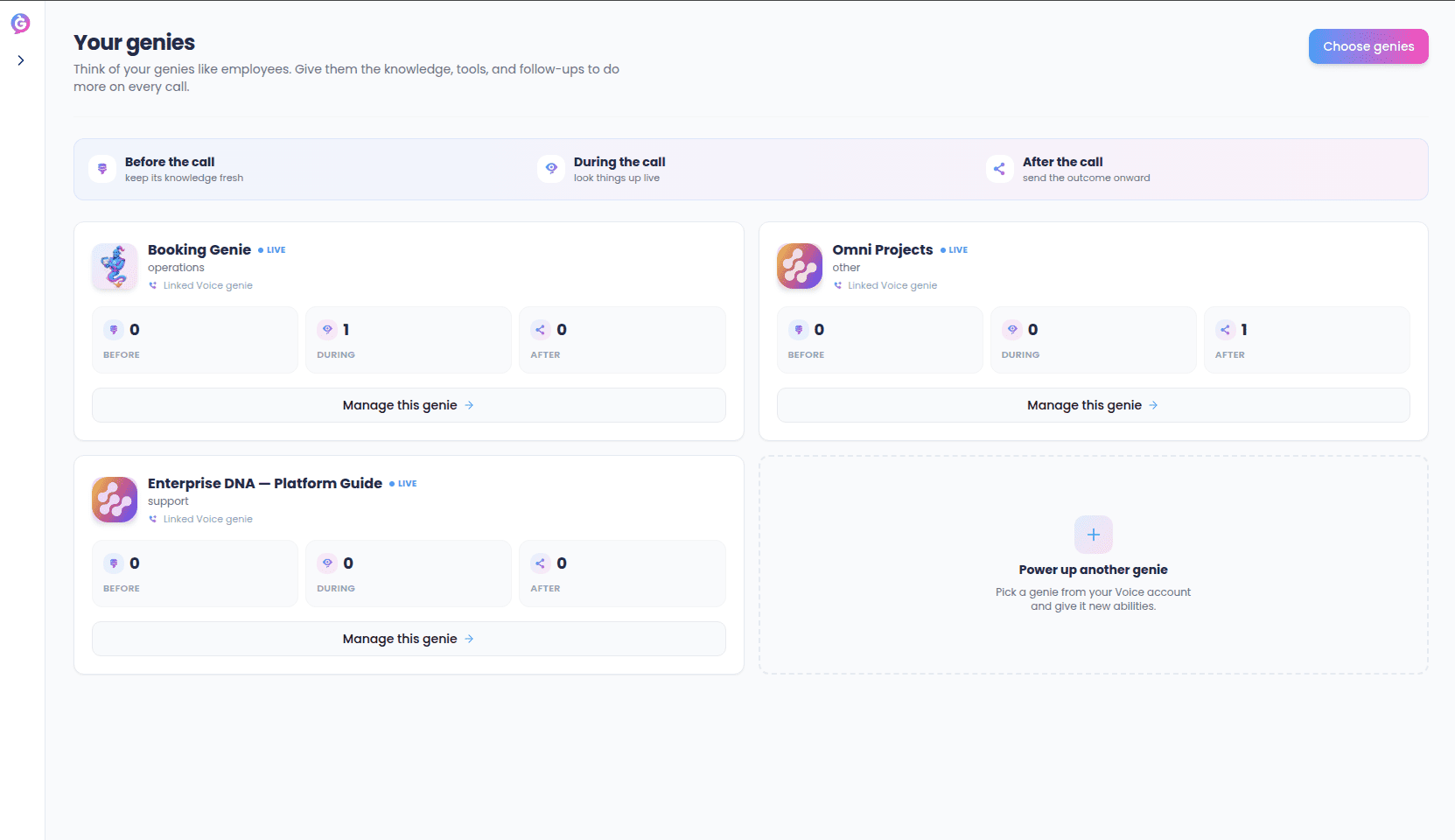Click the During icon in Enterprise DNA card
Screen dimensions: 1455x840
click(327, 563)
